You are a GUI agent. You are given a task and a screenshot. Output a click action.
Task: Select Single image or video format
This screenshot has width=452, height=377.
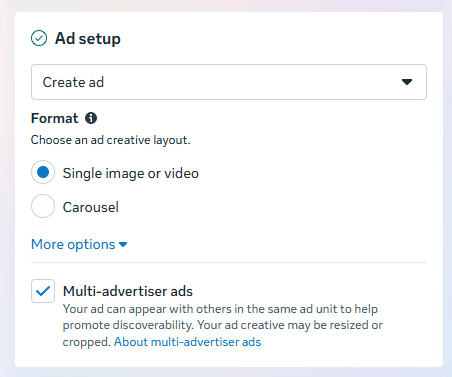(x=43, y=172)
